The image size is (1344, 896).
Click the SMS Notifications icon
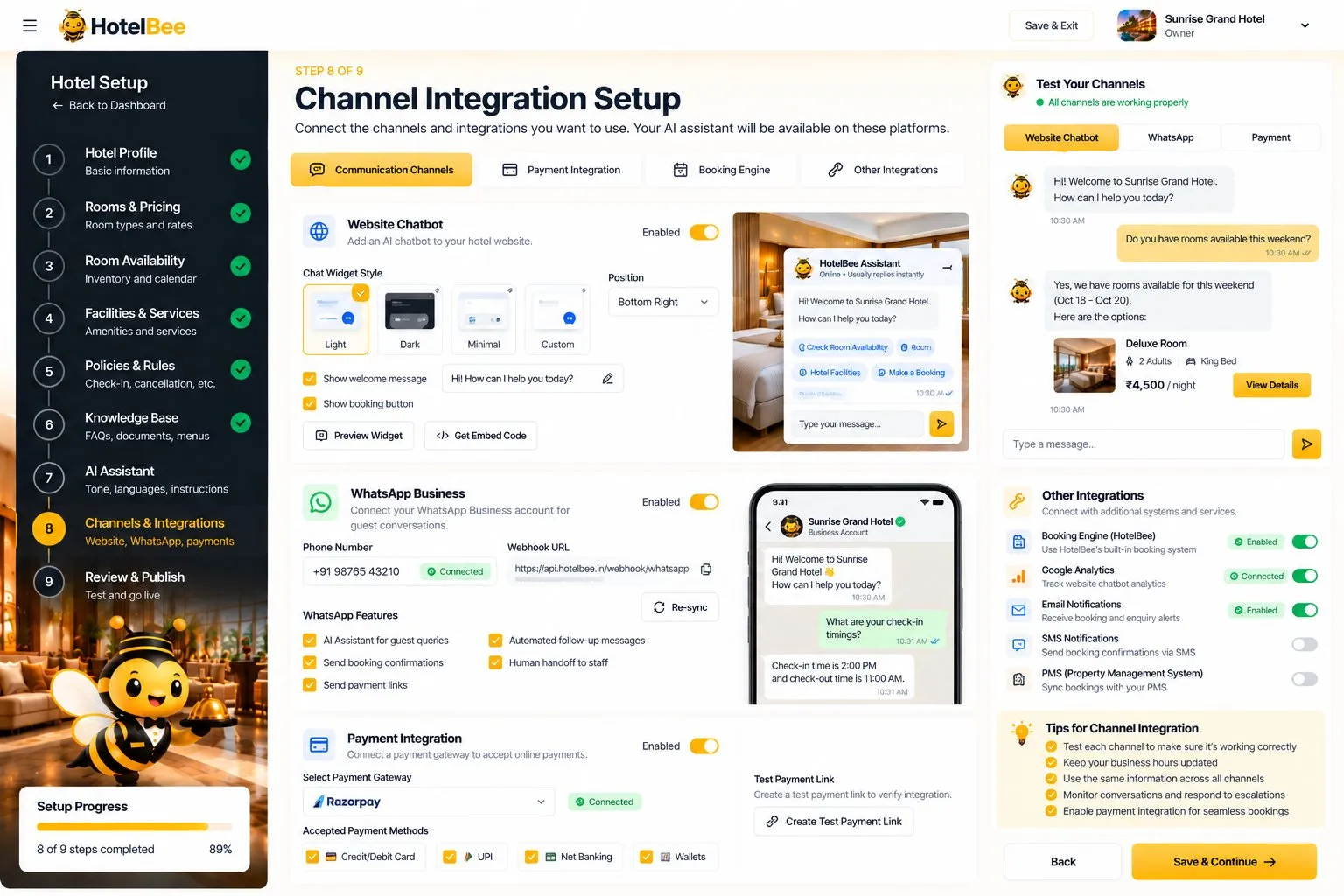[1018, 645]
